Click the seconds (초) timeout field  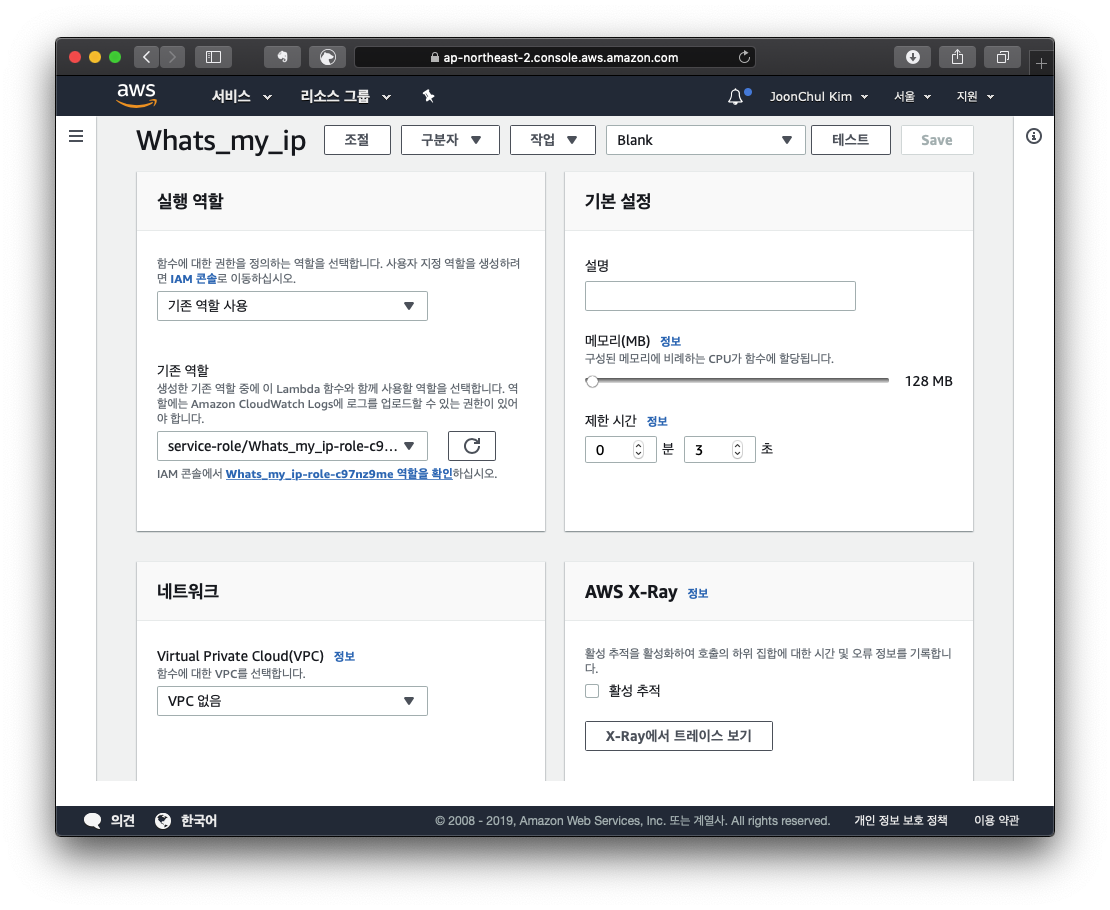[x=719, y=450]
